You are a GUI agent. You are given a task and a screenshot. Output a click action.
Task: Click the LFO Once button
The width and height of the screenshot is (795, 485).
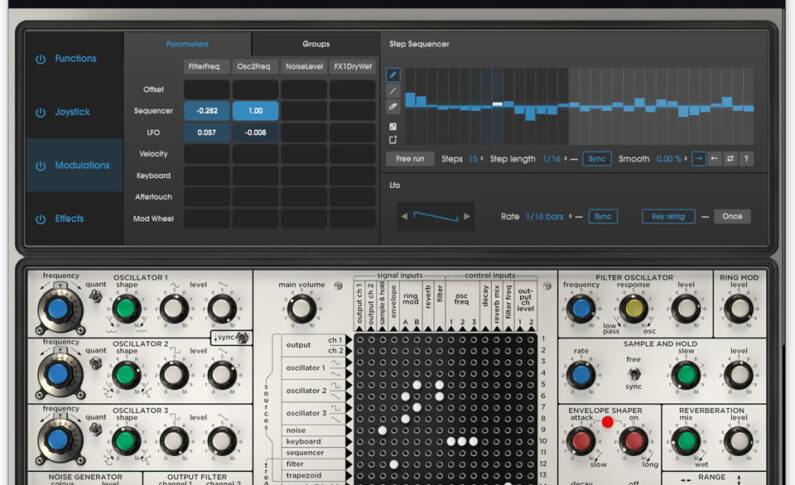tap(732, 216)
